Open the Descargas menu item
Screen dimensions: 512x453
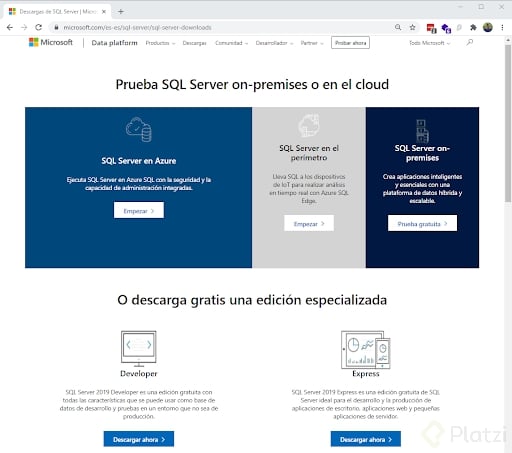[x=194, y=43]
